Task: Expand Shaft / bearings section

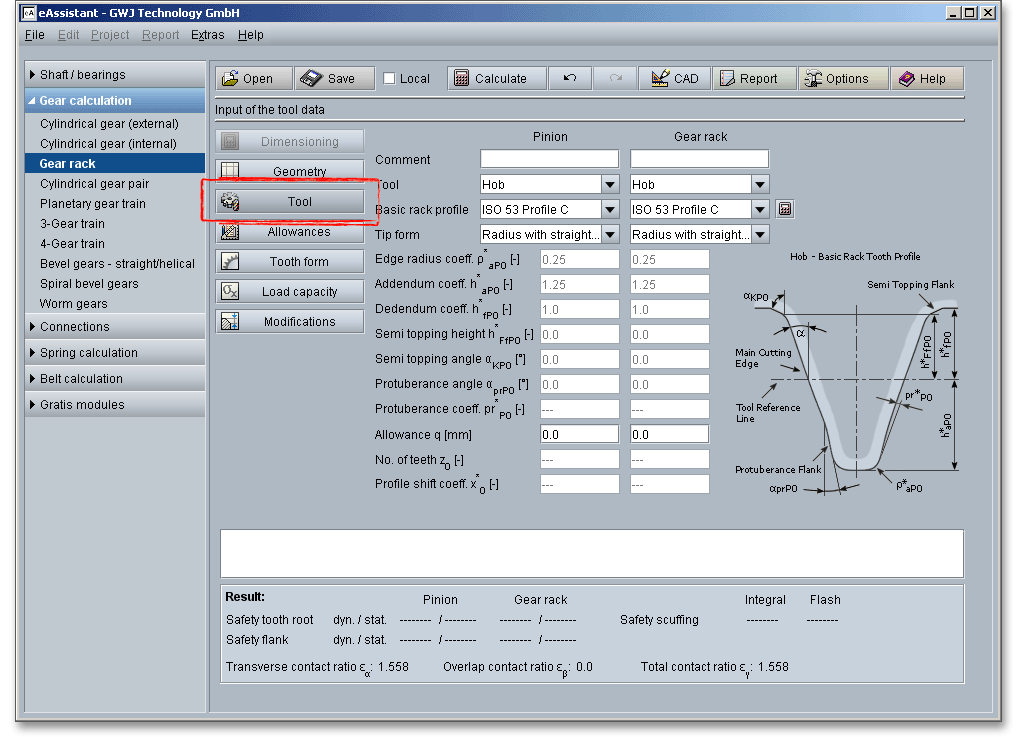Action: (x=83, y=75)
